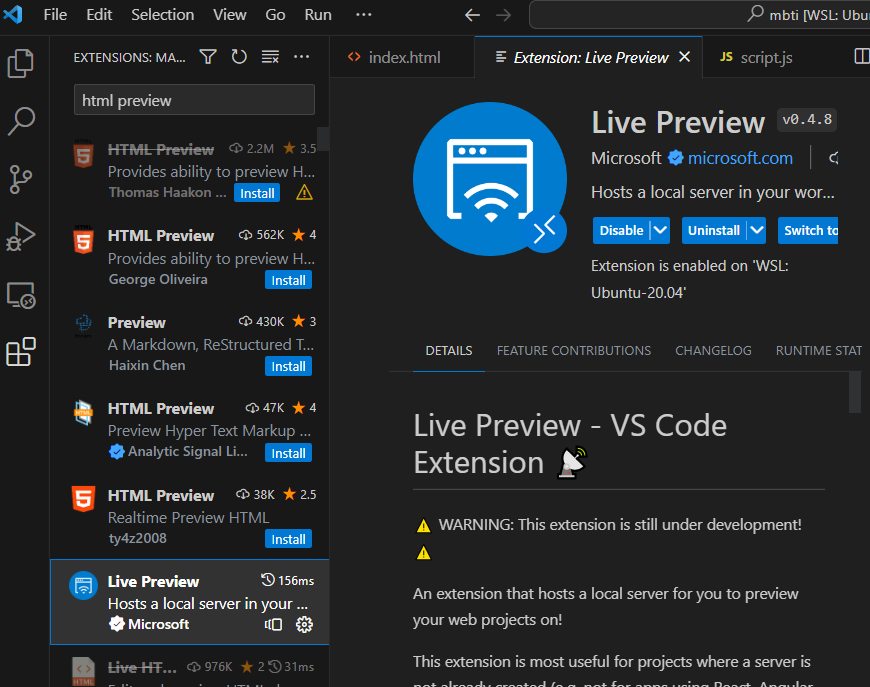Select the FEATURE CONTRIBUTIONS tab

(574, 351)
